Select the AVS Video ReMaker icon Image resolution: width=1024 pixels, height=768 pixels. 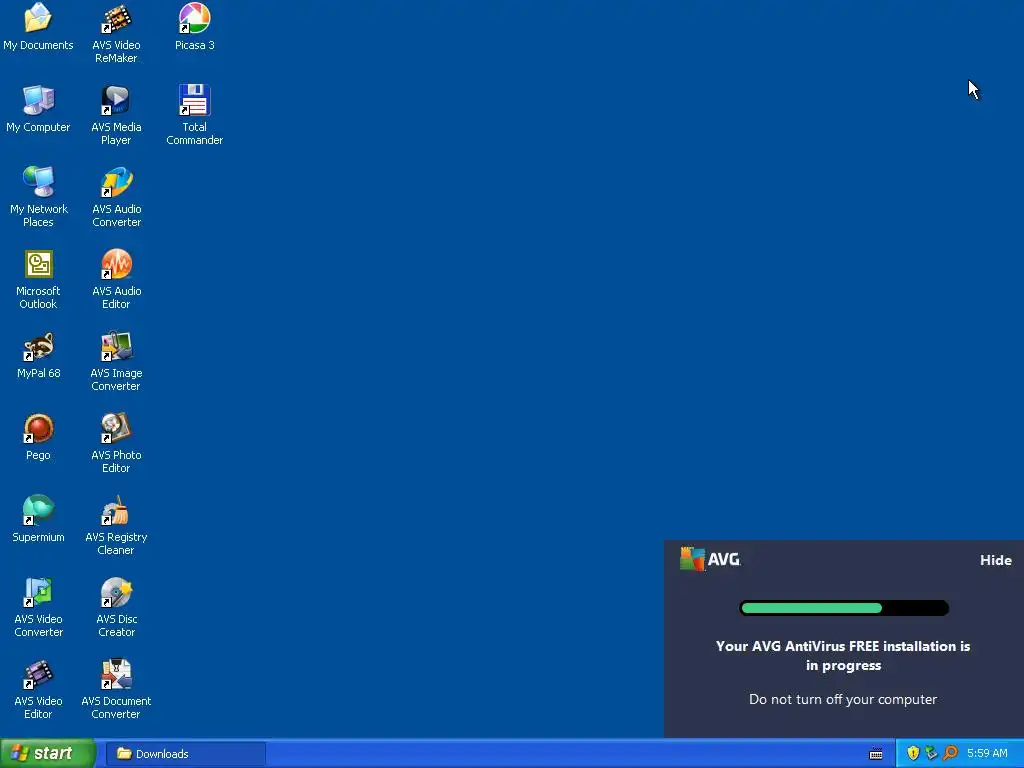[x=116, y=34]
